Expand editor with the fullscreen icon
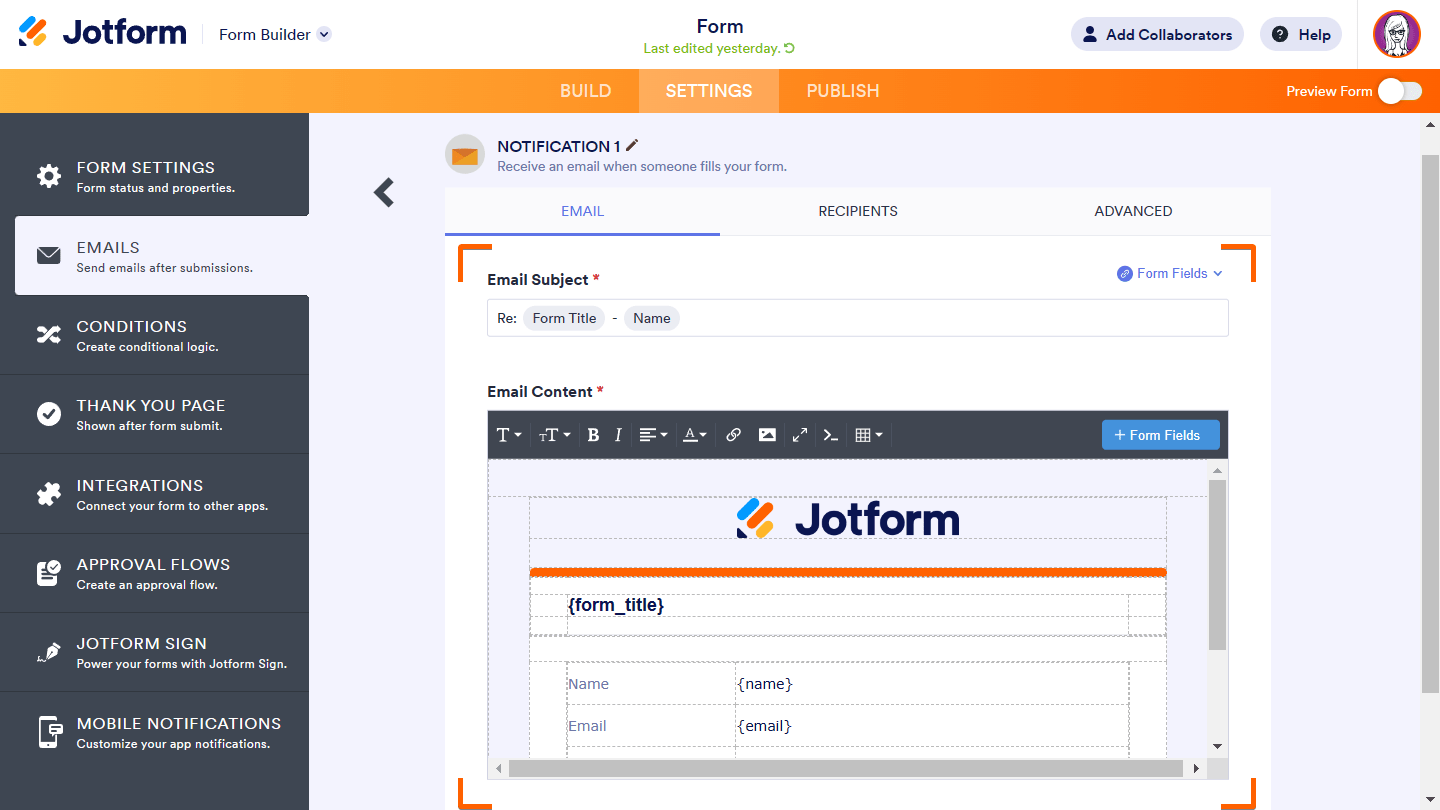The height and width of the screenshot is (810, 1440). [800, 435]
